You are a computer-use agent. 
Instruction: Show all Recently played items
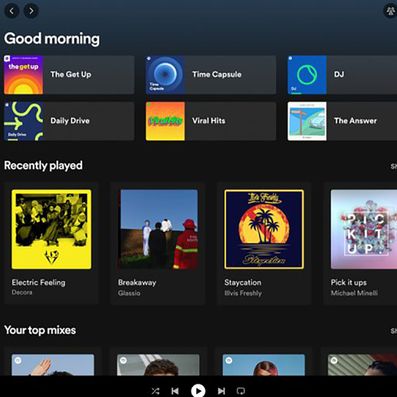[394, 166]
